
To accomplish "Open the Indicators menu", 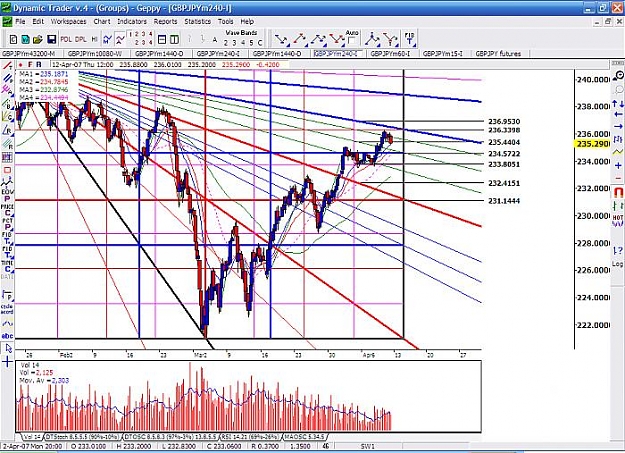I will click(132, 22).
